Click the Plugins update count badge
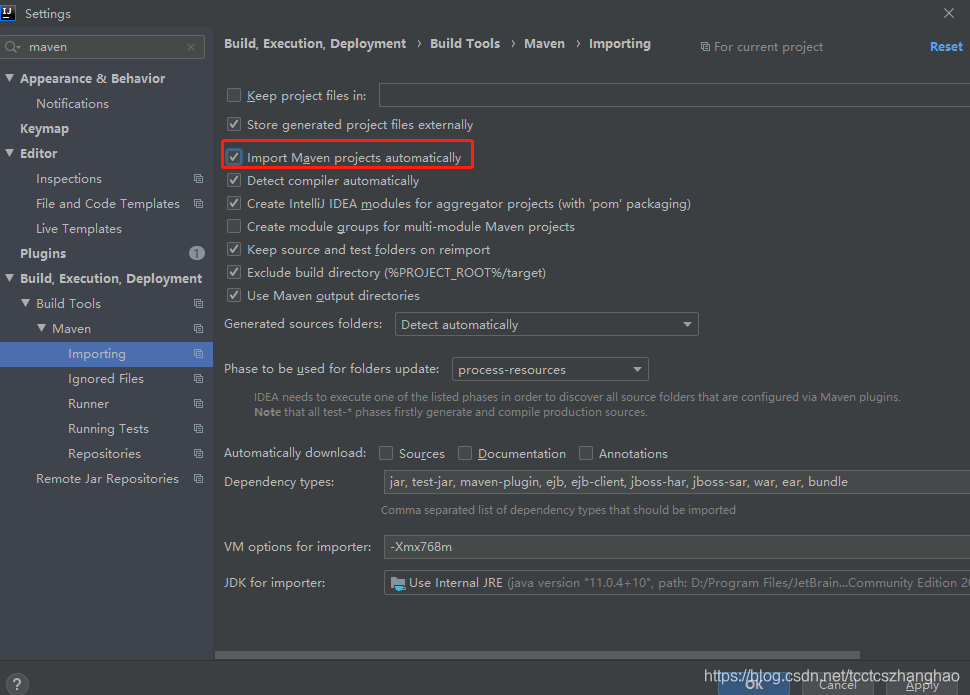The height and width of the screenshot is (695, 970). 197,253
